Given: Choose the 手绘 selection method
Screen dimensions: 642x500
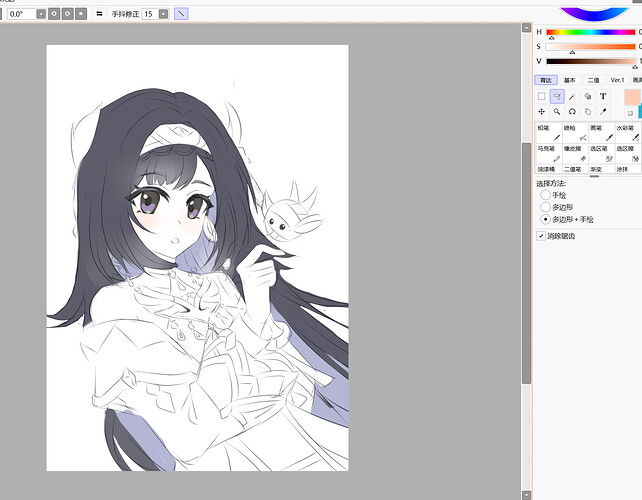Looking at the screenshot, I should pos(545,195).
